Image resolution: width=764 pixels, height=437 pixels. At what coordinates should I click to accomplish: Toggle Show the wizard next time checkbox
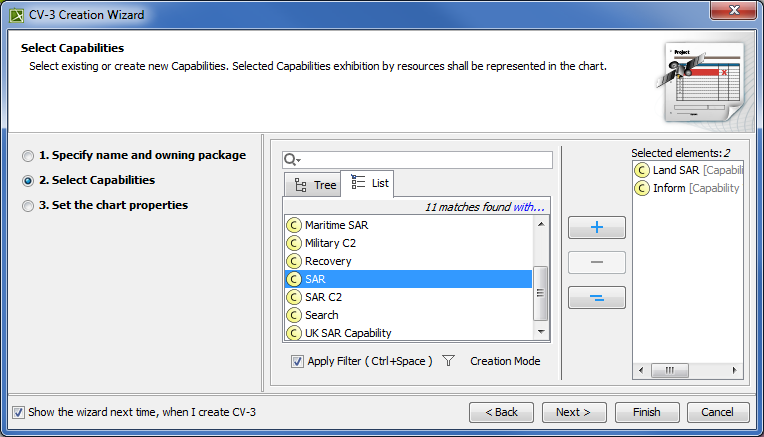pyautogui.click(x=19, y=412)
